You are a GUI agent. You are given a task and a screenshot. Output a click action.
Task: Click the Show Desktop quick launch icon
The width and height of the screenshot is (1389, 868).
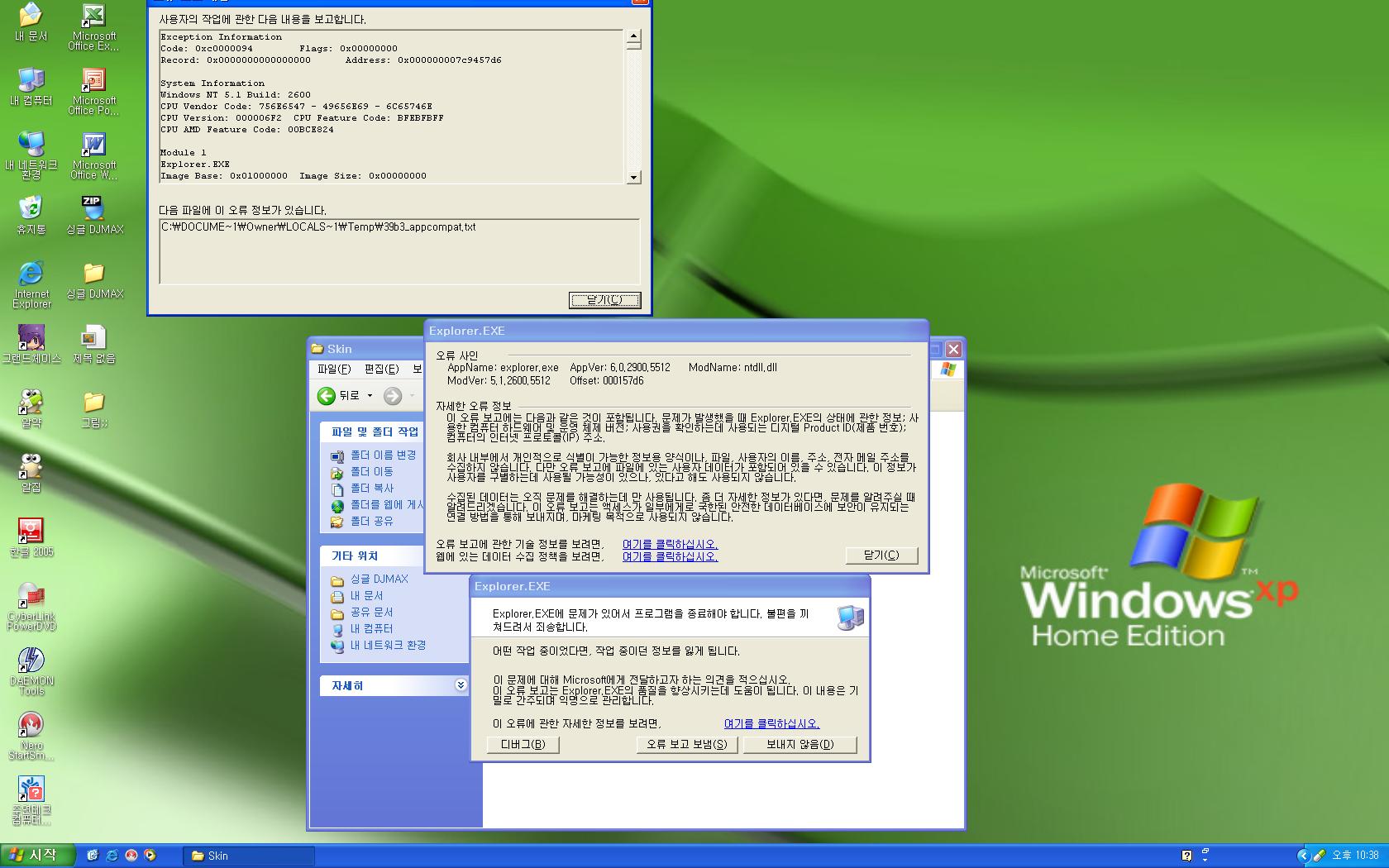click(x=93, y=856)
